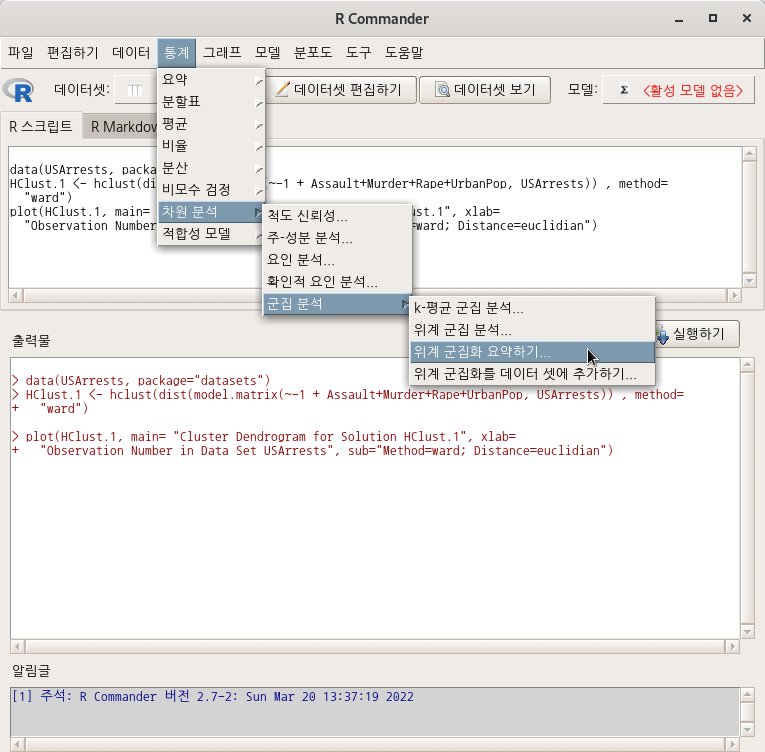This screenshot has height=752, width=765.
Task: Click the sigma icon beside the model label
Action: [624, 90]
